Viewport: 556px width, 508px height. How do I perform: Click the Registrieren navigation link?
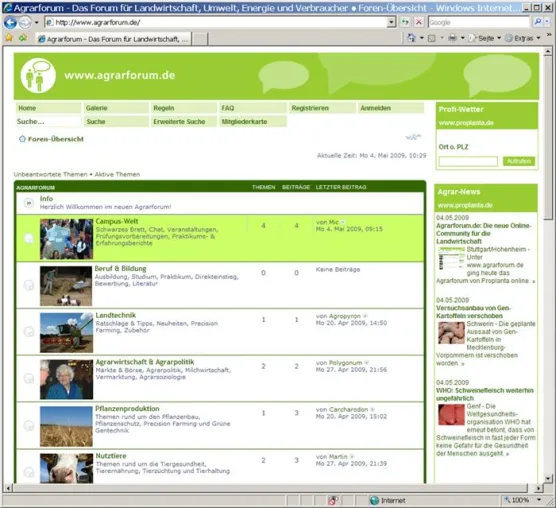pyautogui.click(x=322, y=108)
